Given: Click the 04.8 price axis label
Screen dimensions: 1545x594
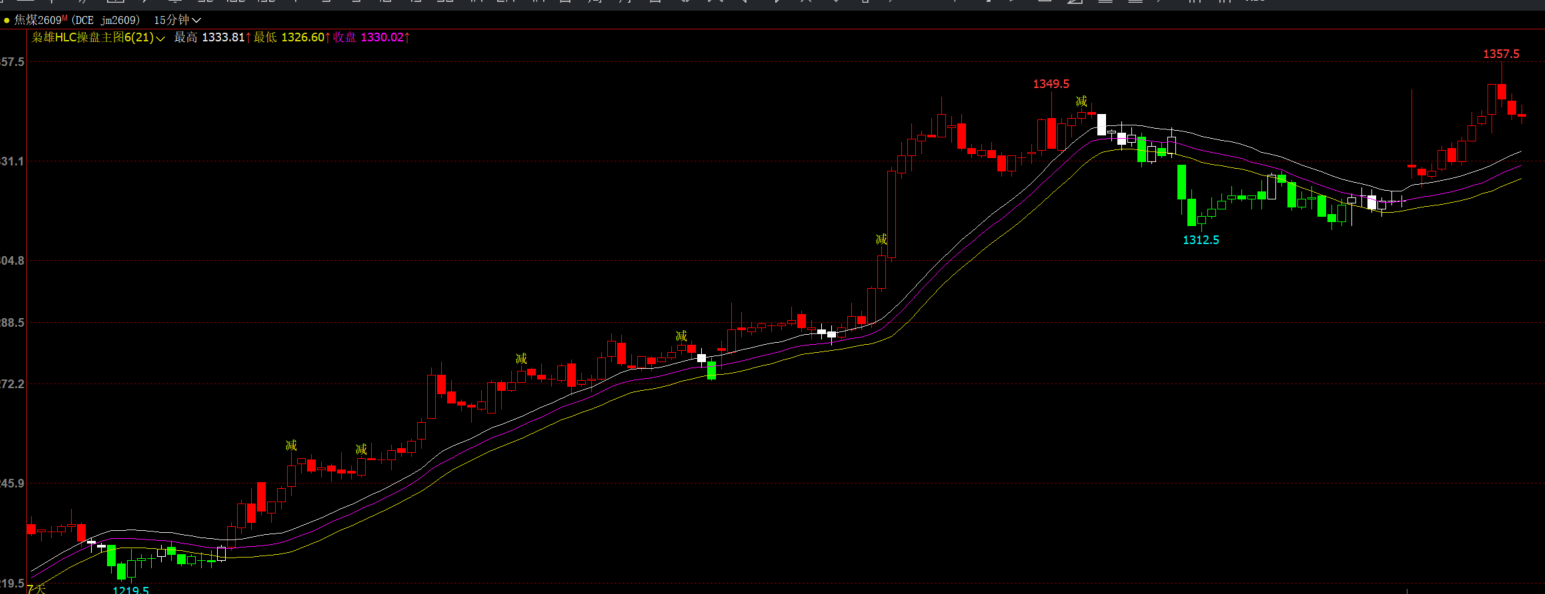Looking at the screenshot, I should click(12, 260).
